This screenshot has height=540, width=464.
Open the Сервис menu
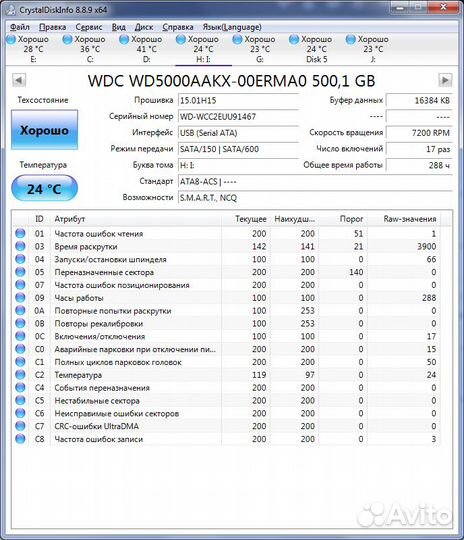pos(89,27)
